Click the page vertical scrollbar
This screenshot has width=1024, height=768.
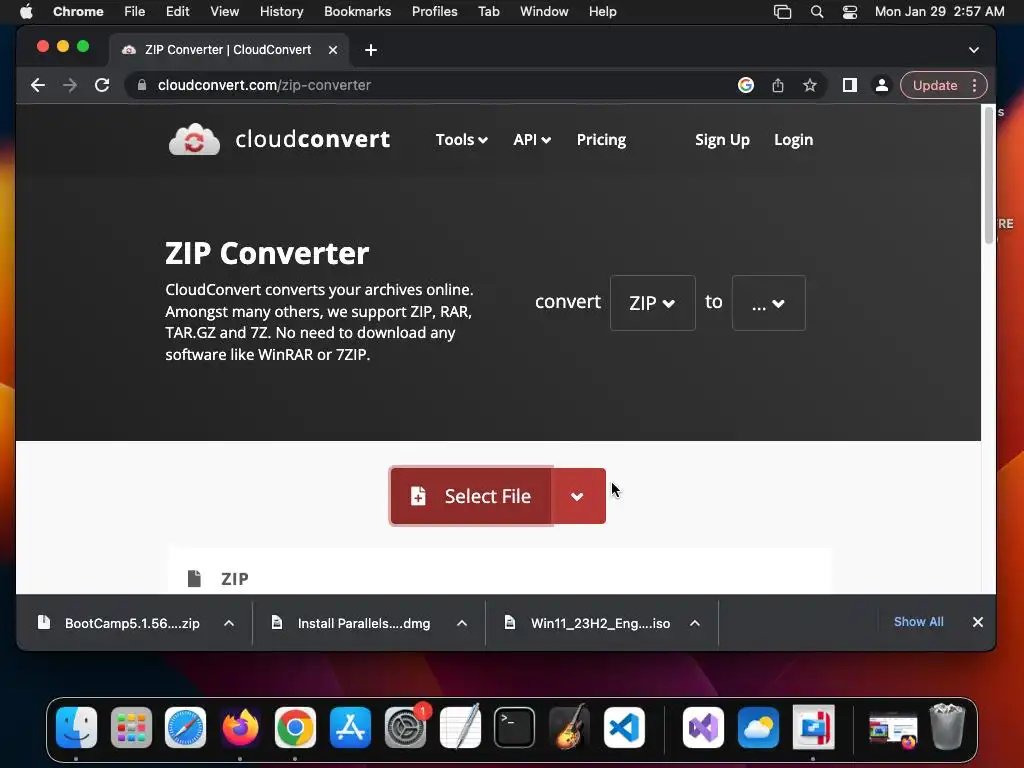pyautogui.click(x=989, y=176)
